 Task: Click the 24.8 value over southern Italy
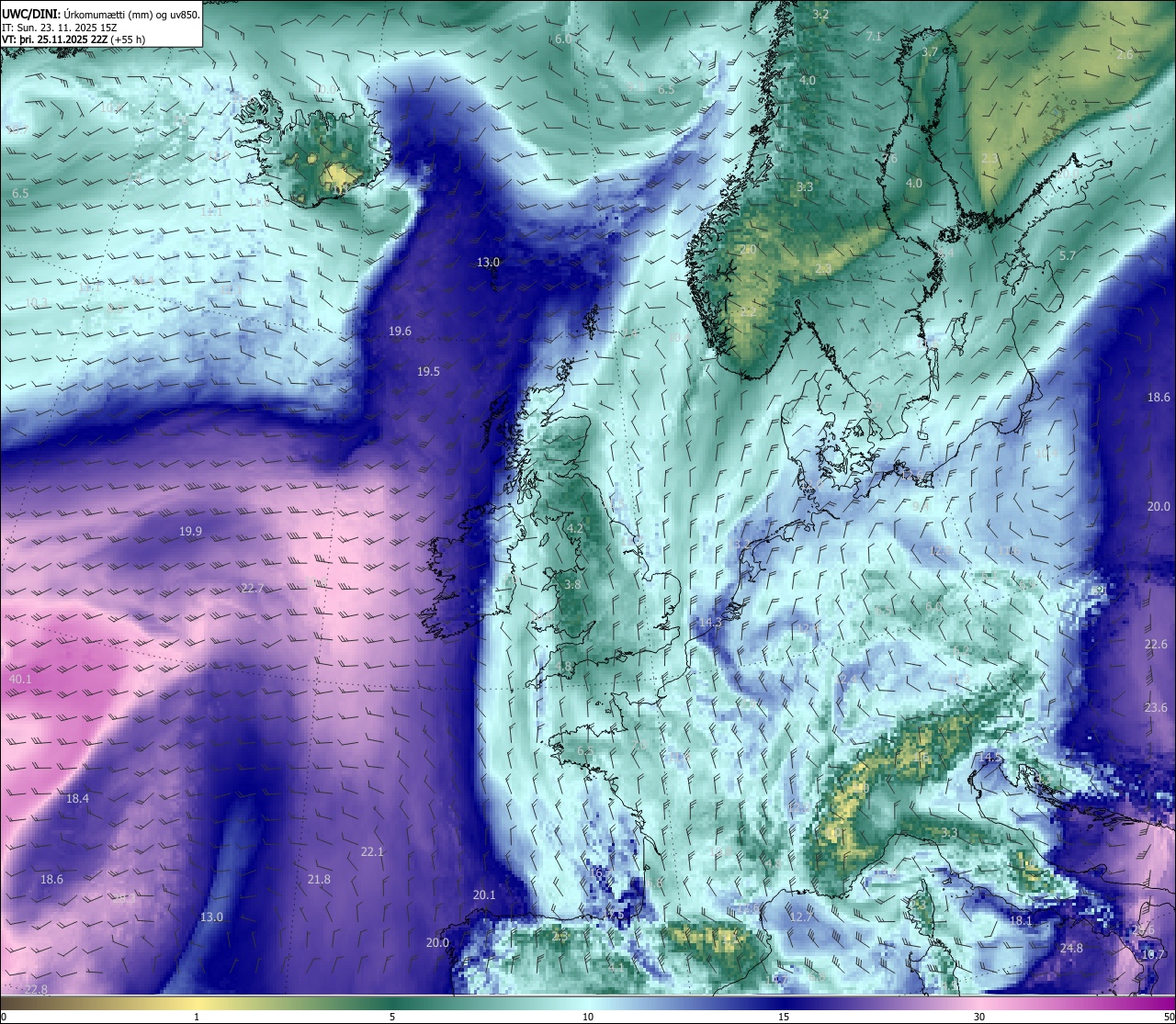tap(1071, 949)
